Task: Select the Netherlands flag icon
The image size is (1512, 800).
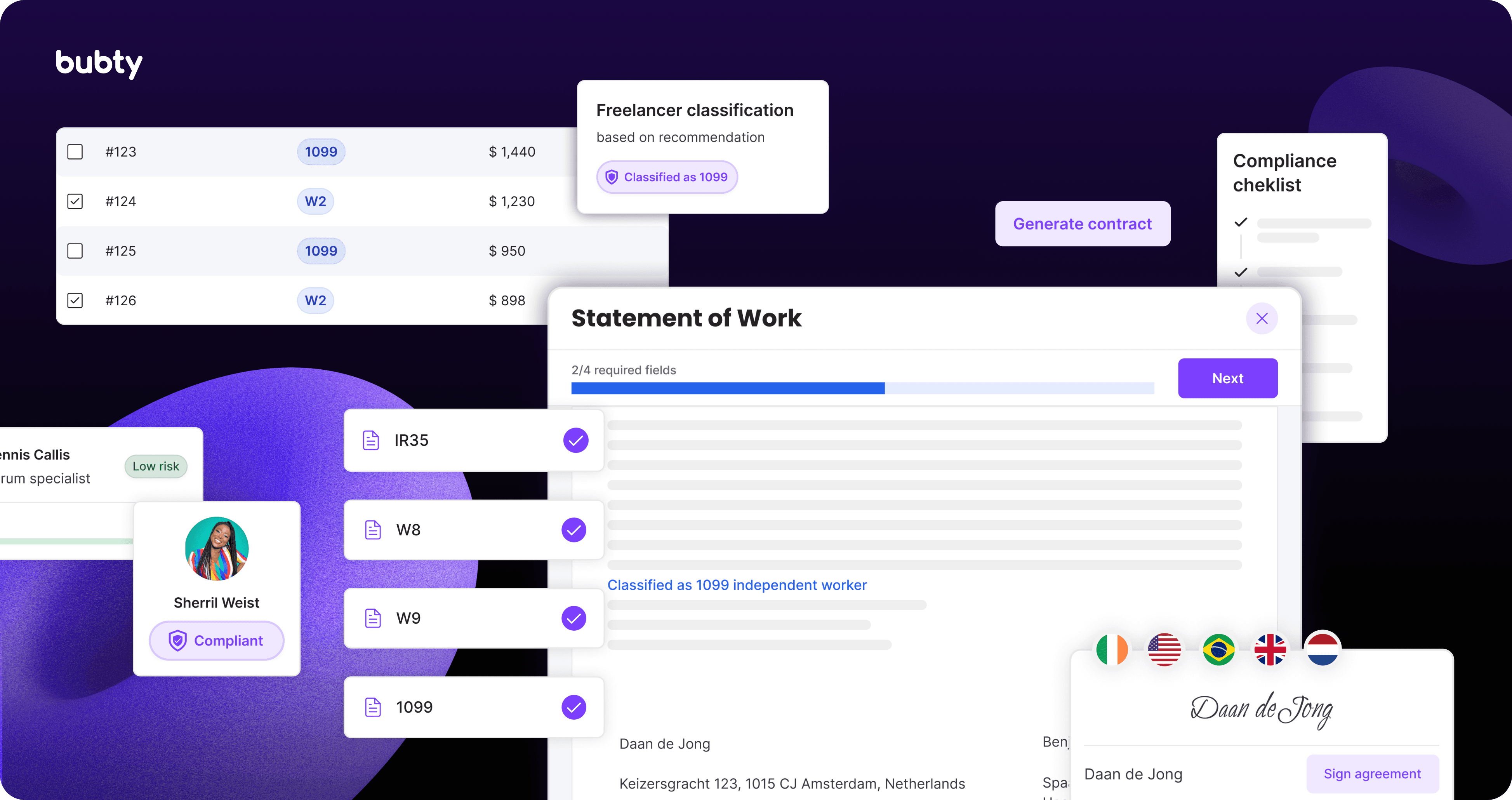Action: (x=1323, y=650)
